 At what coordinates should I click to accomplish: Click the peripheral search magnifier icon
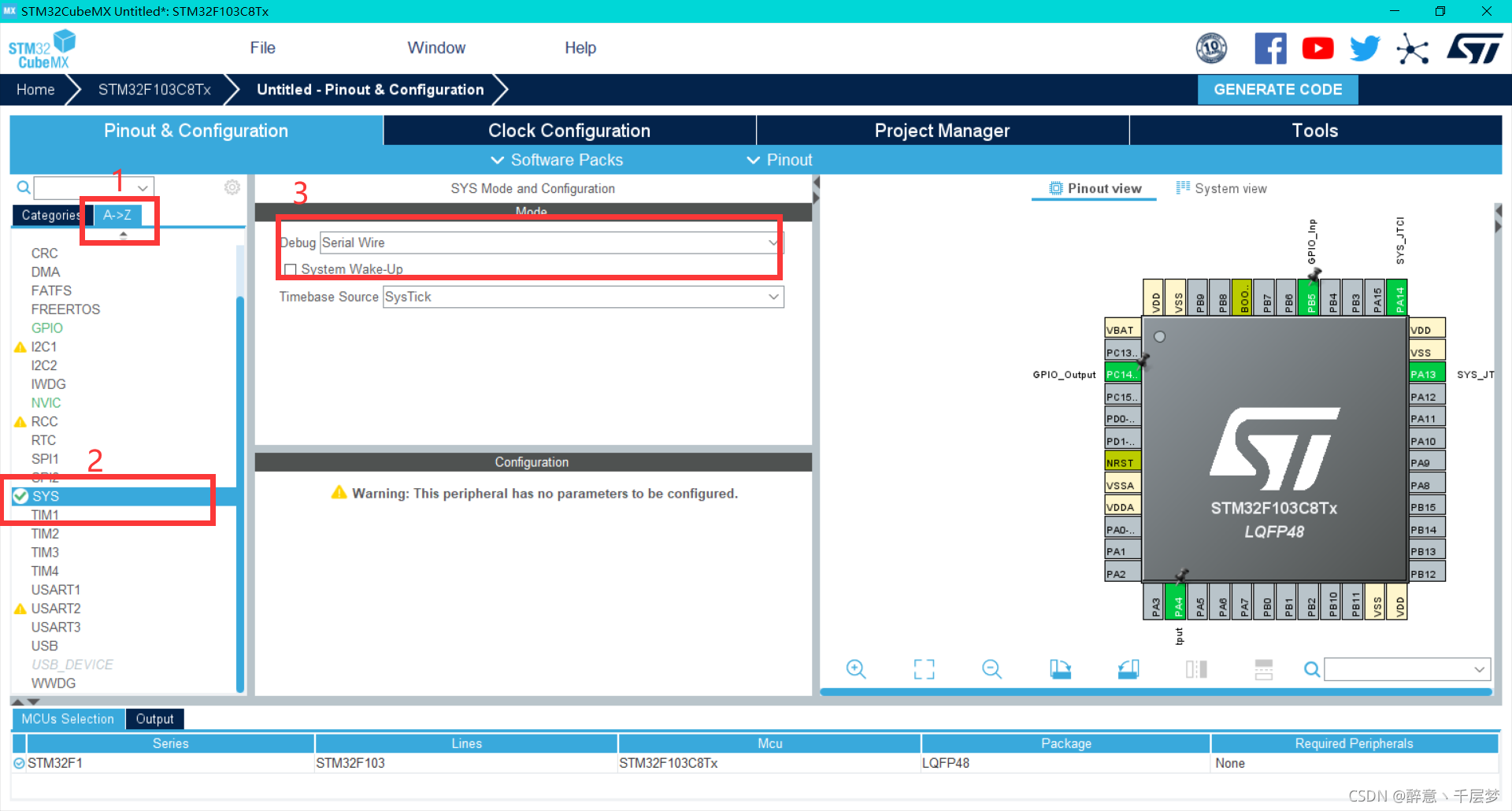24,187
